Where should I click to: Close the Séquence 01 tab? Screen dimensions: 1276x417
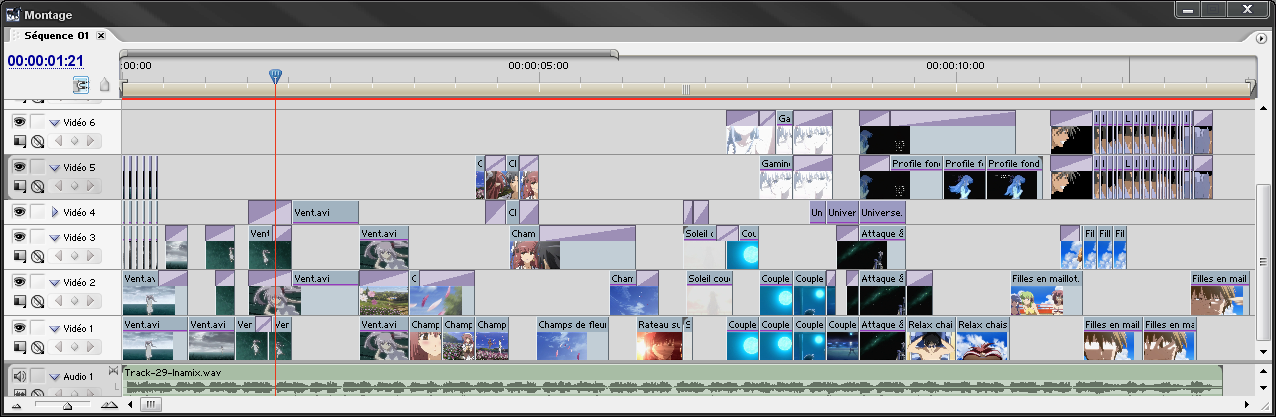pyautogui.click(x=101, y=36)
